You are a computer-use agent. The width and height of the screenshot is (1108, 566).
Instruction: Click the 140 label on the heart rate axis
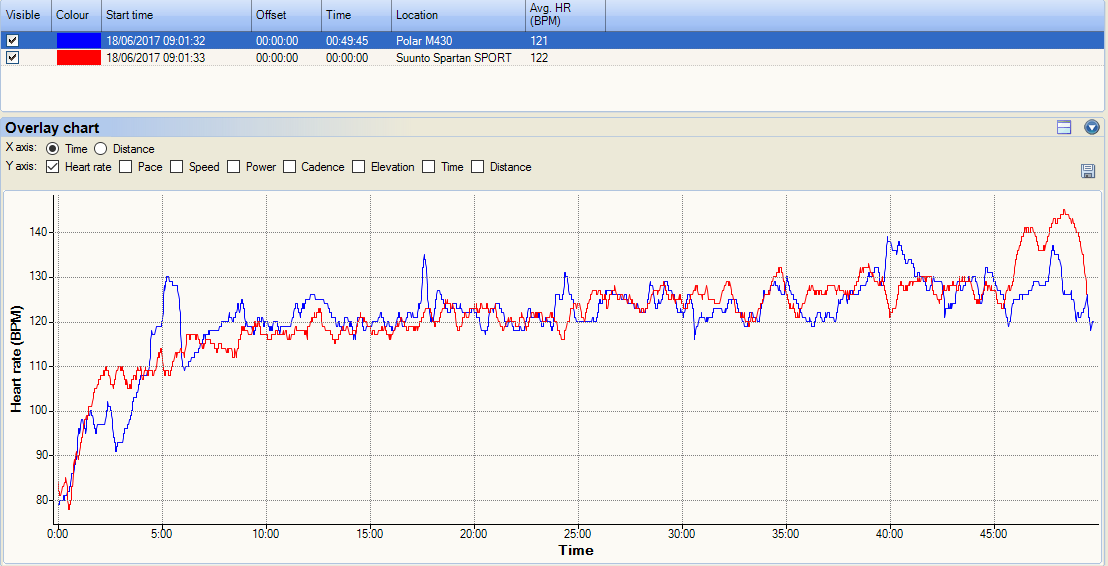[39, 232]
